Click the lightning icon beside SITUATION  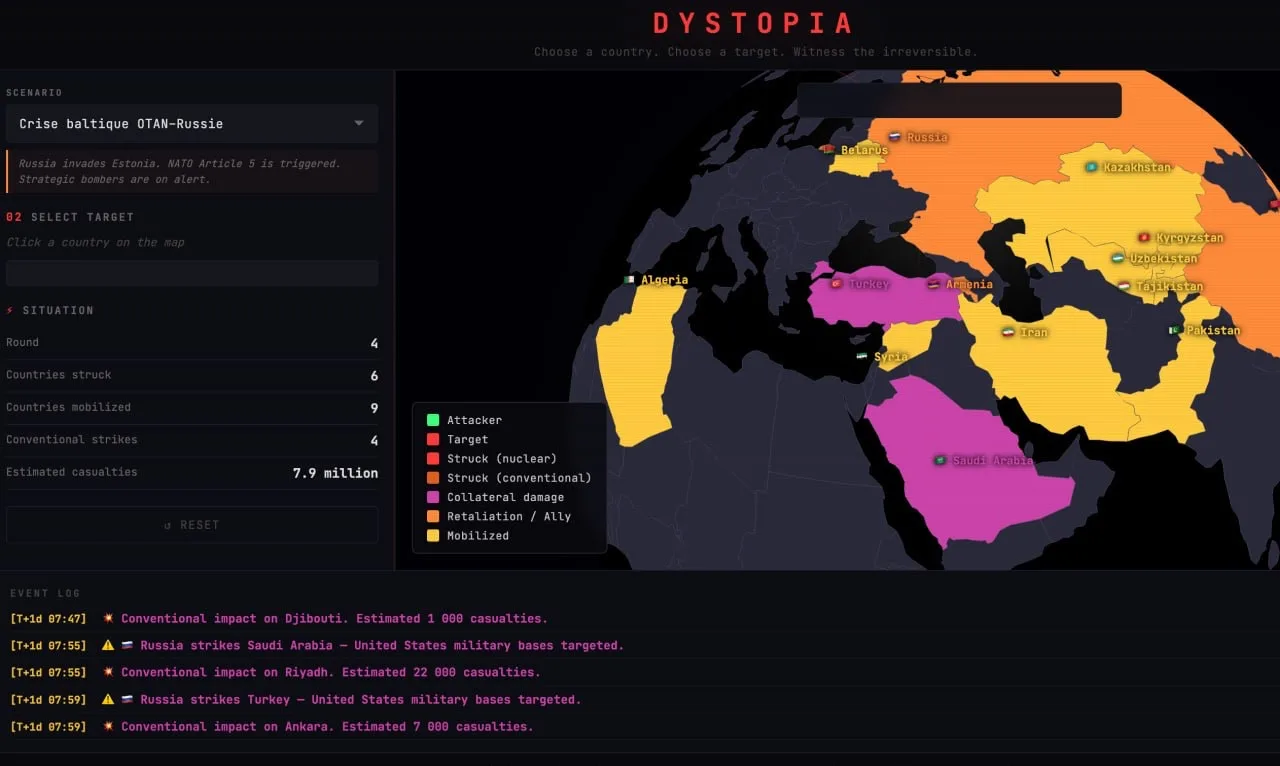10,310
